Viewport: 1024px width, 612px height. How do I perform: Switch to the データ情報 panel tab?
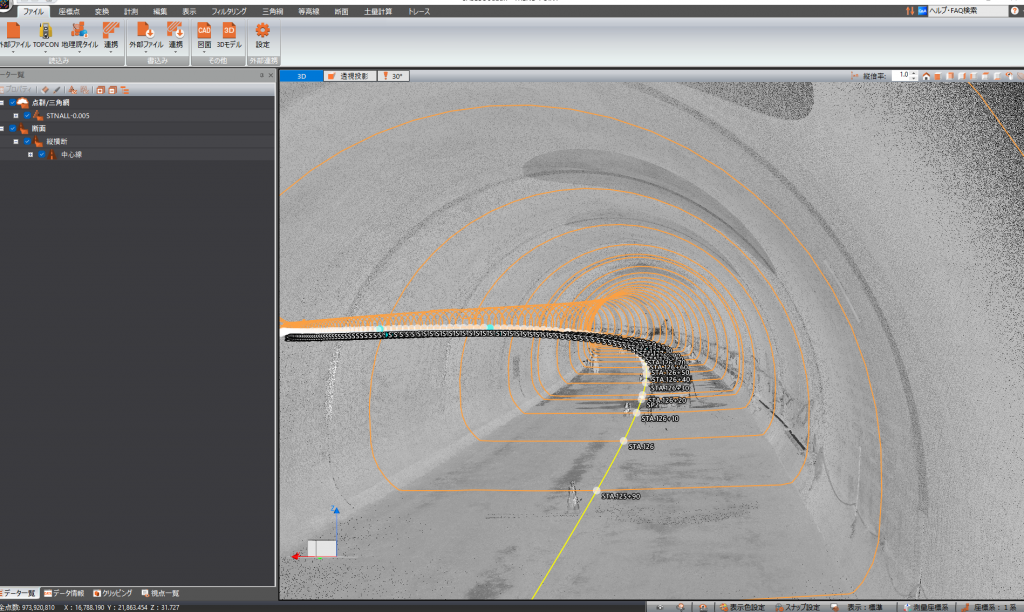pyautogui.click(x=64, y=593)
